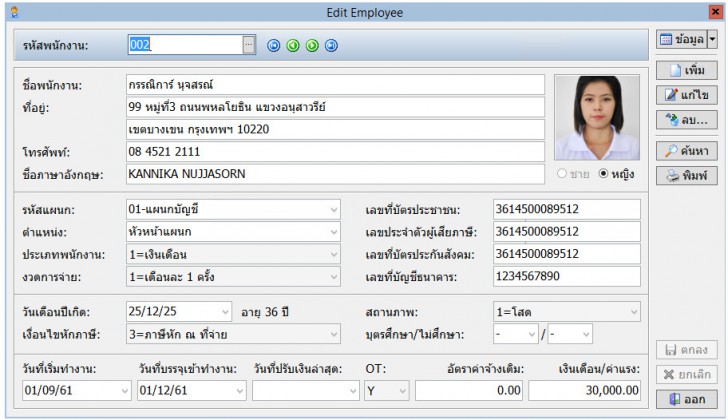Go to last employee record navigation icon
The height and width of the screenshot is (420, 728).
pos(332,45)
